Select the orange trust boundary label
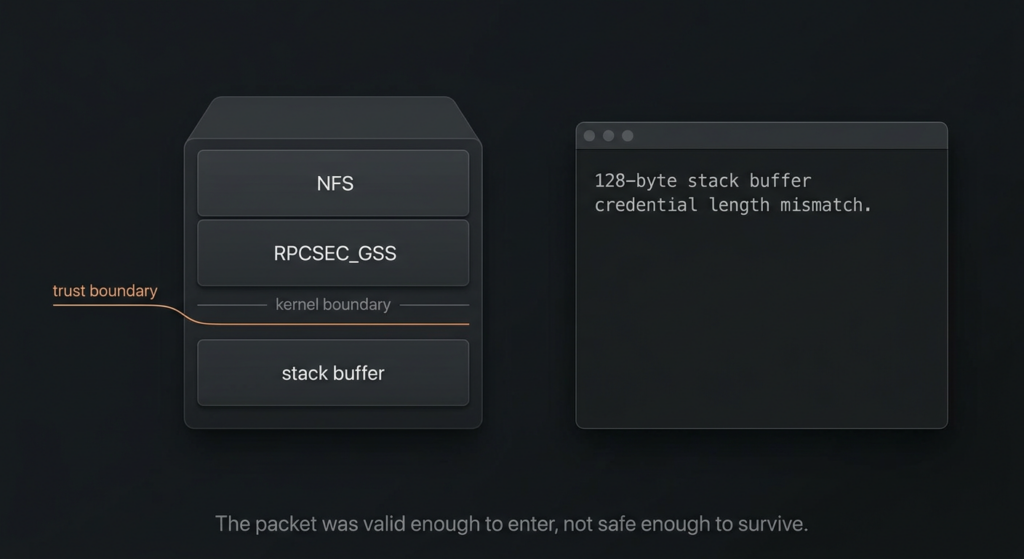 tap(105, 291)
